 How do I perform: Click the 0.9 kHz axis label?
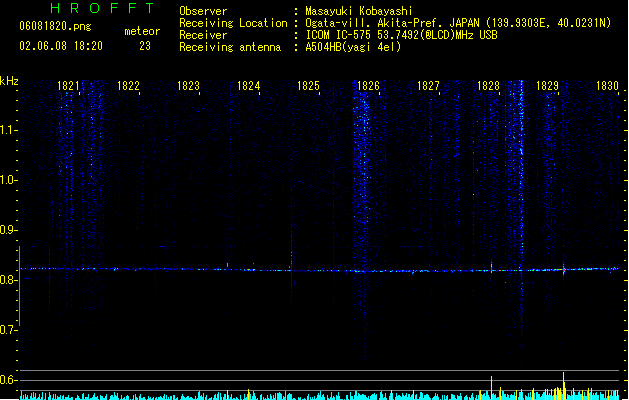coord(8,230)
